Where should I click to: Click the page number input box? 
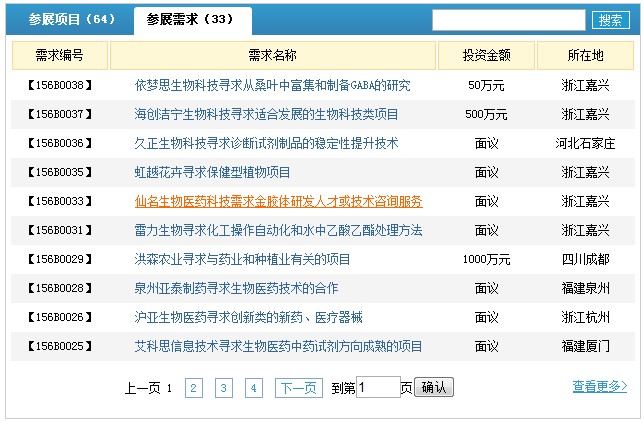tap(378, 387)
